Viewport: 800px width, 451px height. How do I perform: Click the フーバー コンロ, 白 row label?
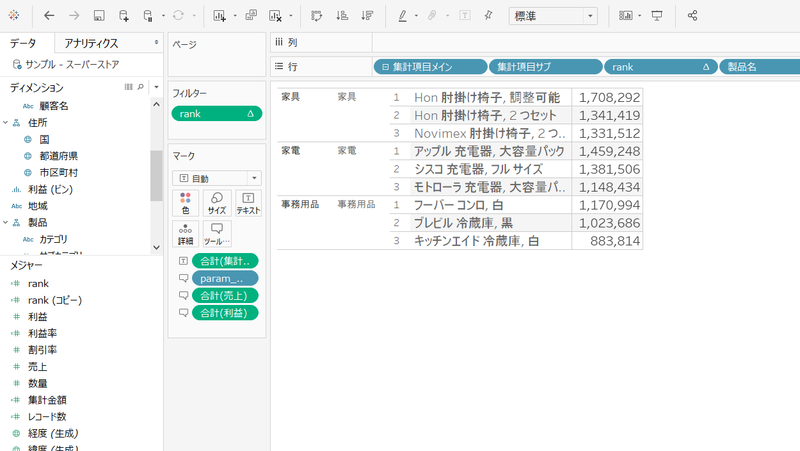(x=458, y=205)
